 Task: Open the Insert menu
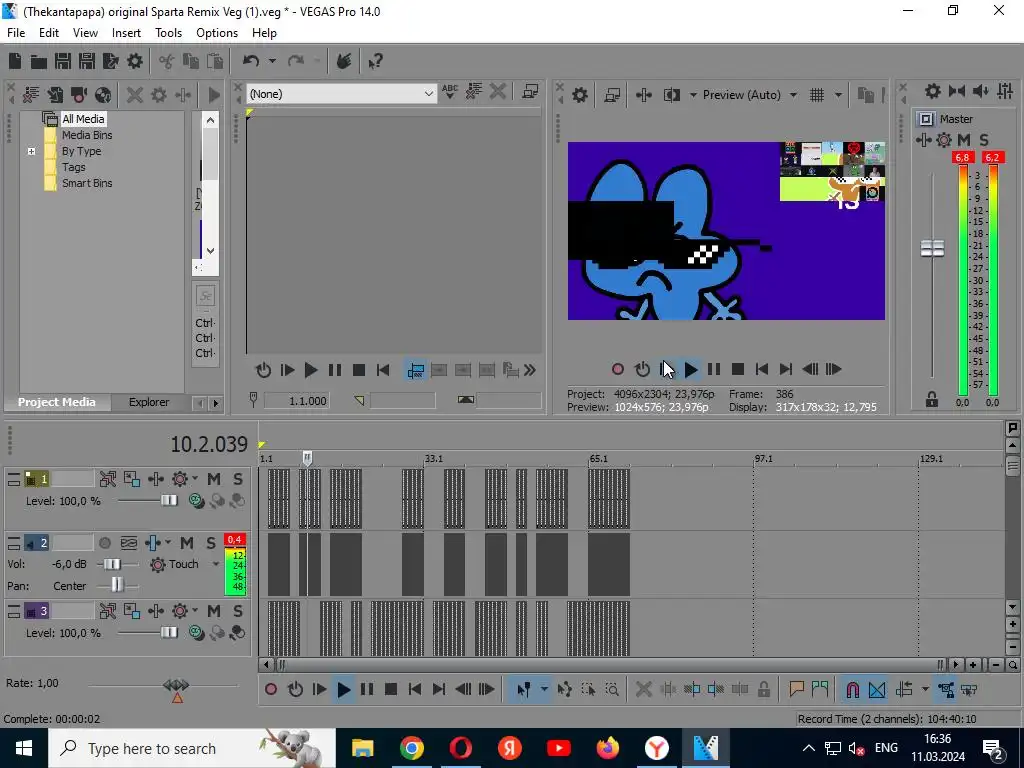[x=126, y=33]
